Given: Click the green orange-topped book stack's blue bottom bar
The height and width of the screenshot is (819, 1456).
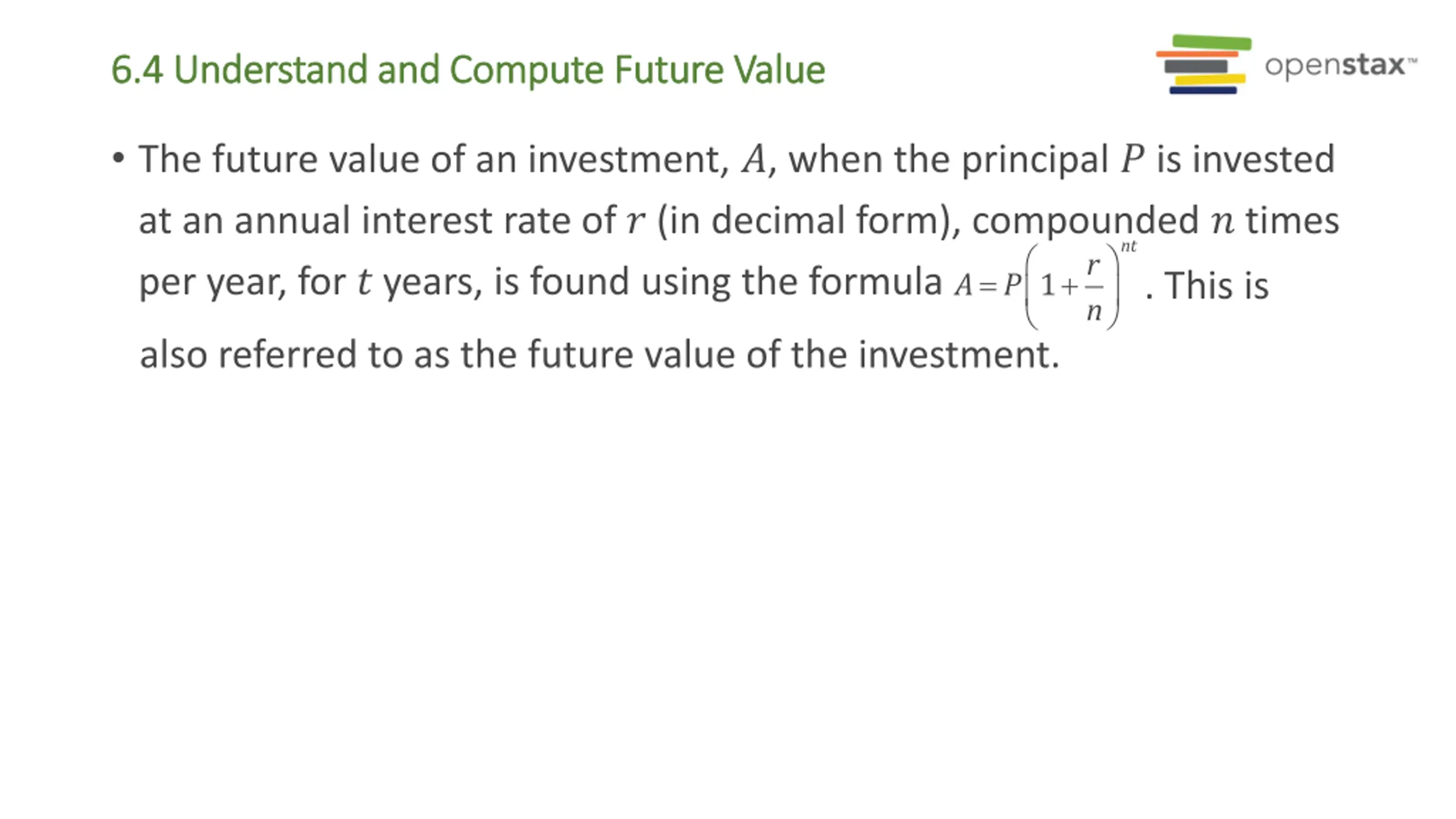Looking at the screenshot, I should (x=1203, y=90).
